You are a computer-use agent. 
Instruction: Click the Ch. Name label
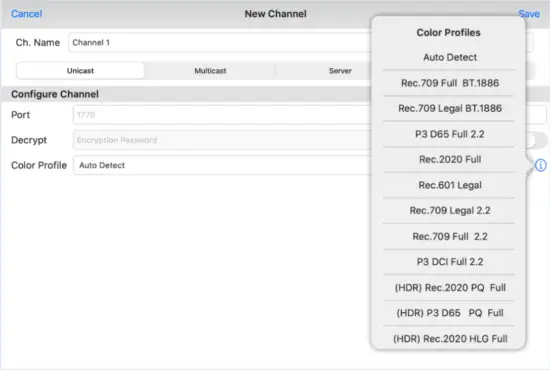(38, 42)
